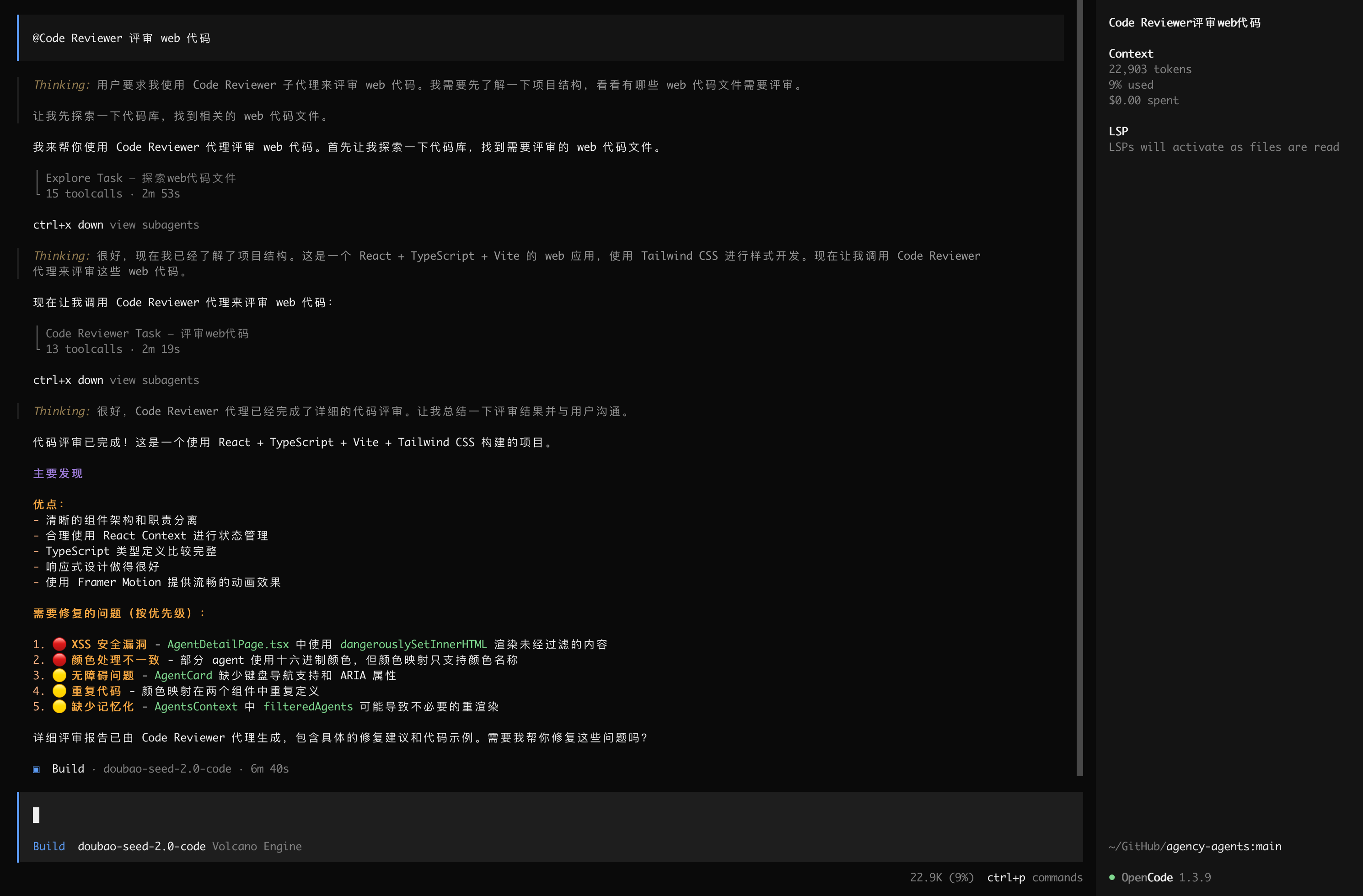The height and width of the screenshot is (896, 1363).
Task: Click first ctrl+x down view subagents
Action: point(116,225)
